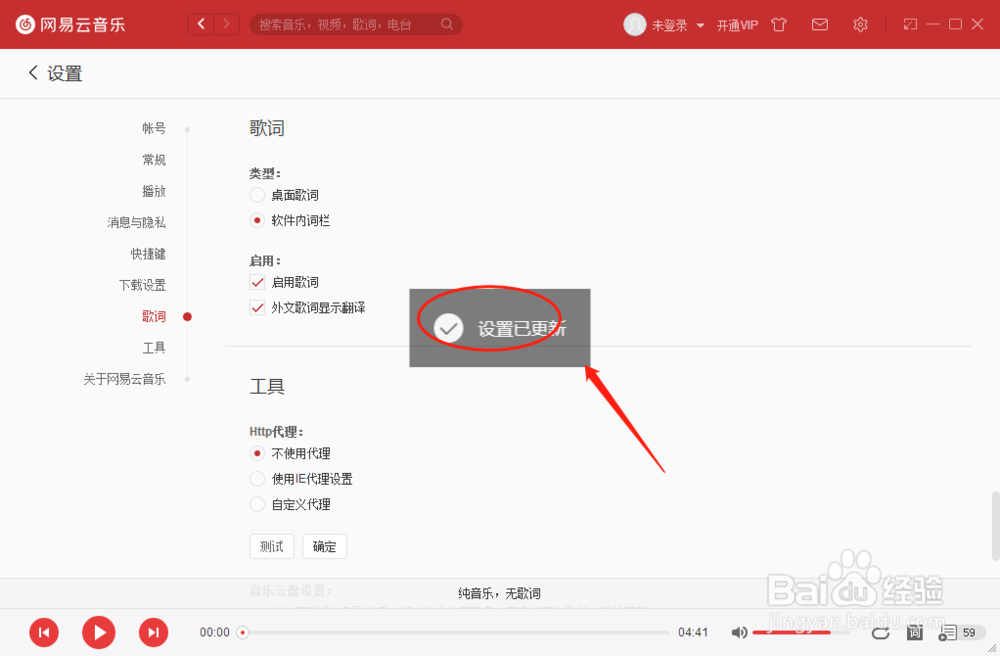Toggle the loop playback mode icon
This screenshot has width=1000, height=656.
pos(880,632)
